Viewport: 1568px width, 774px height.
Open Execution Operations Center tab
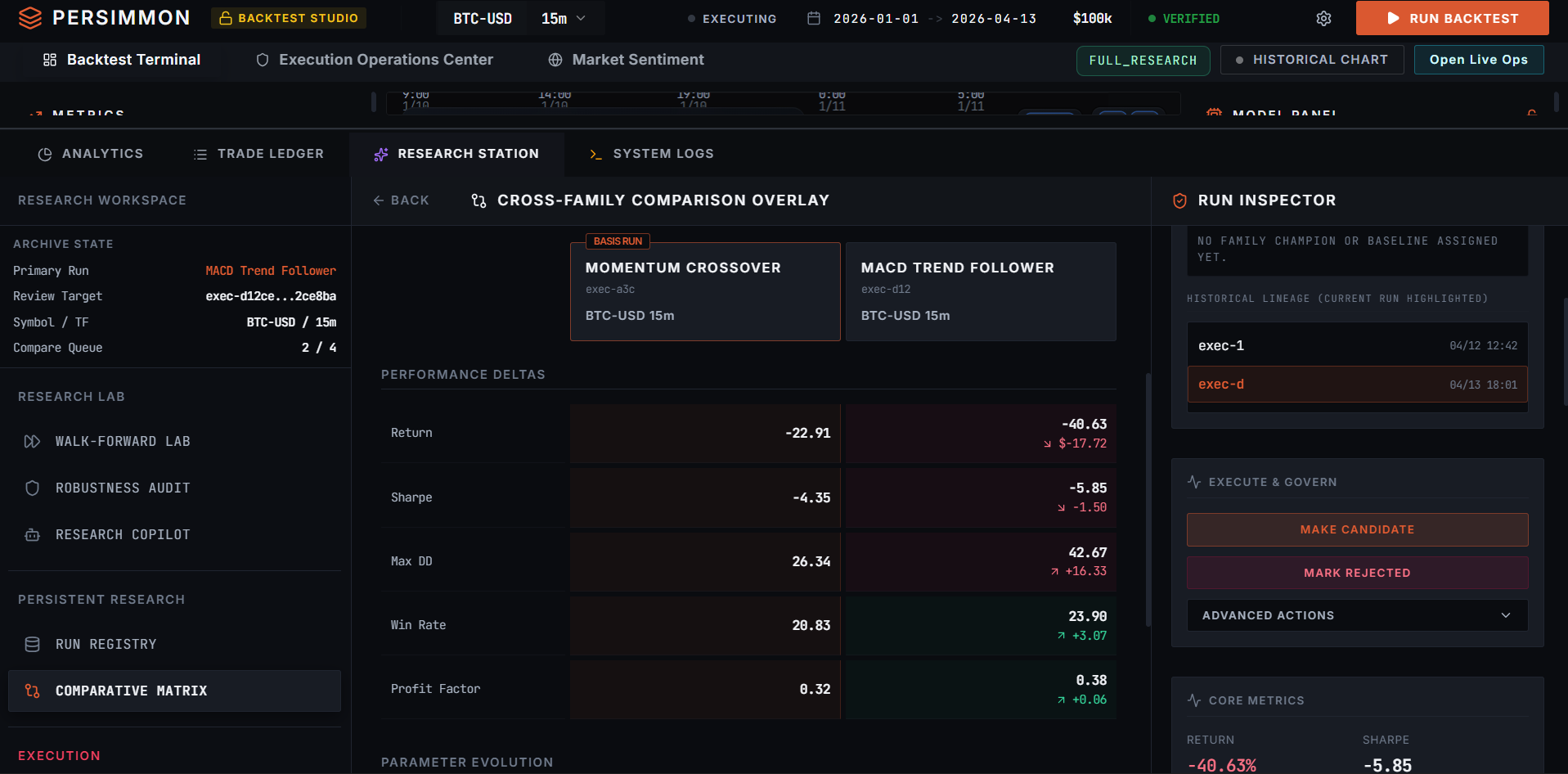click(375, 60)
